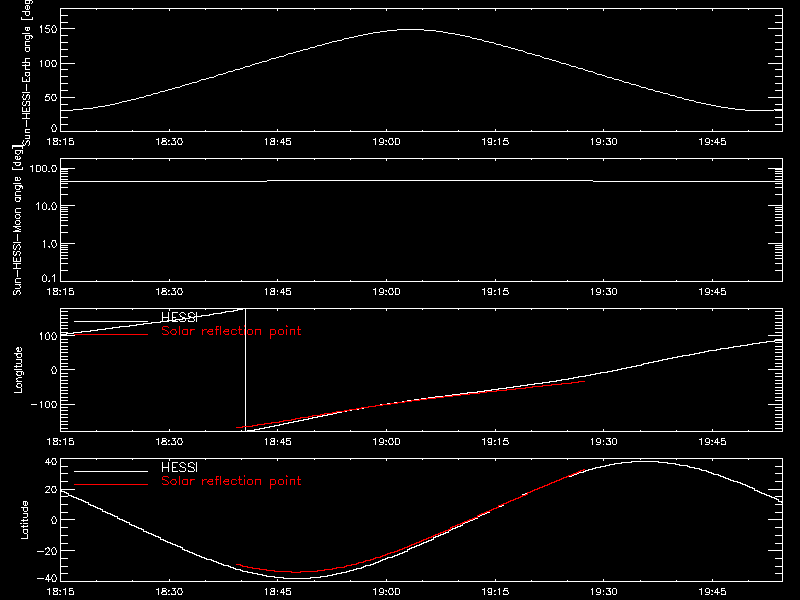
Task: Click the Longitude axis title
Action: pyautogui.click(x=18, y=370)
